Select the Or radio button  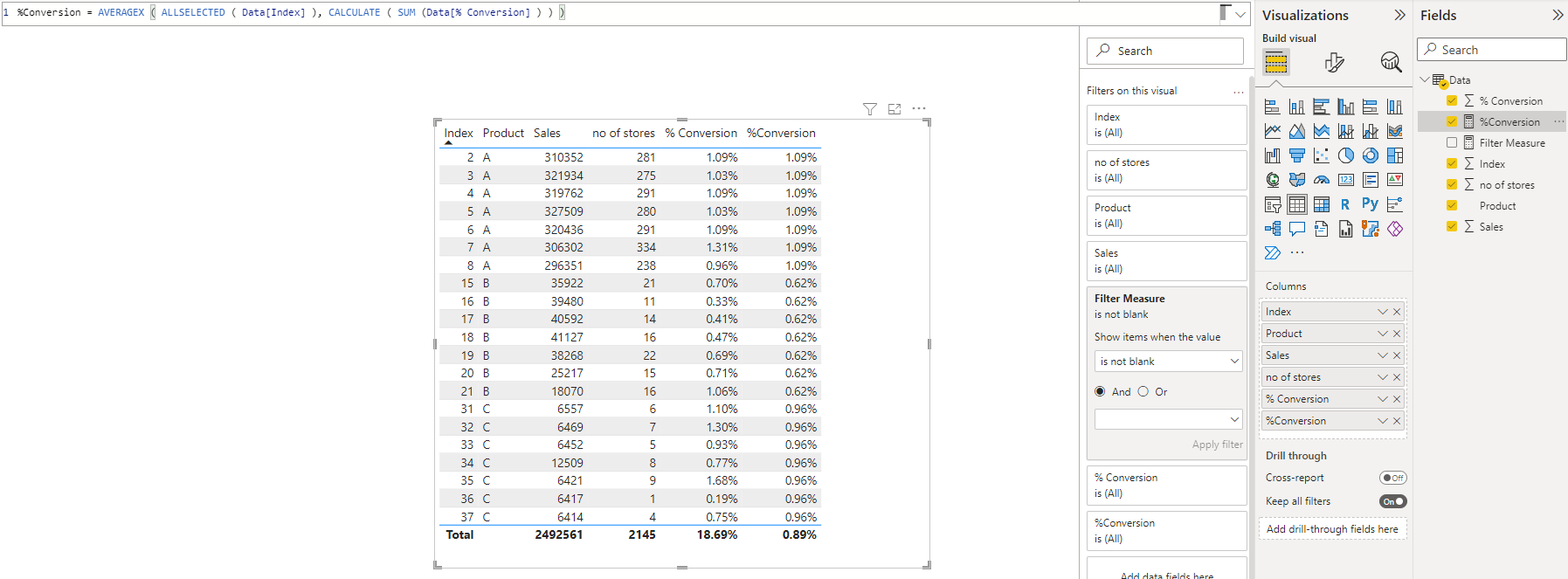coord(1143,391)
